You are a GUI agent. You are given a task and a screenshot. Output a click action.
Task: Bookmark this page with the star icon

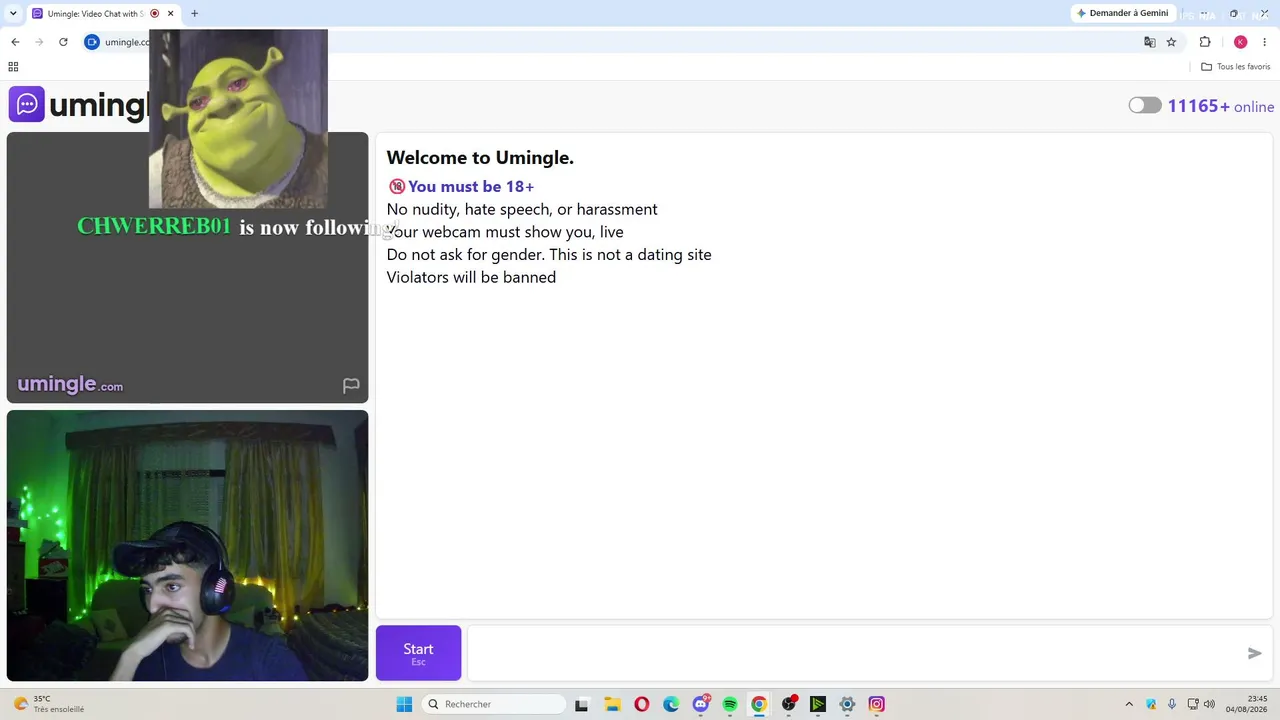click(1172, 42)
